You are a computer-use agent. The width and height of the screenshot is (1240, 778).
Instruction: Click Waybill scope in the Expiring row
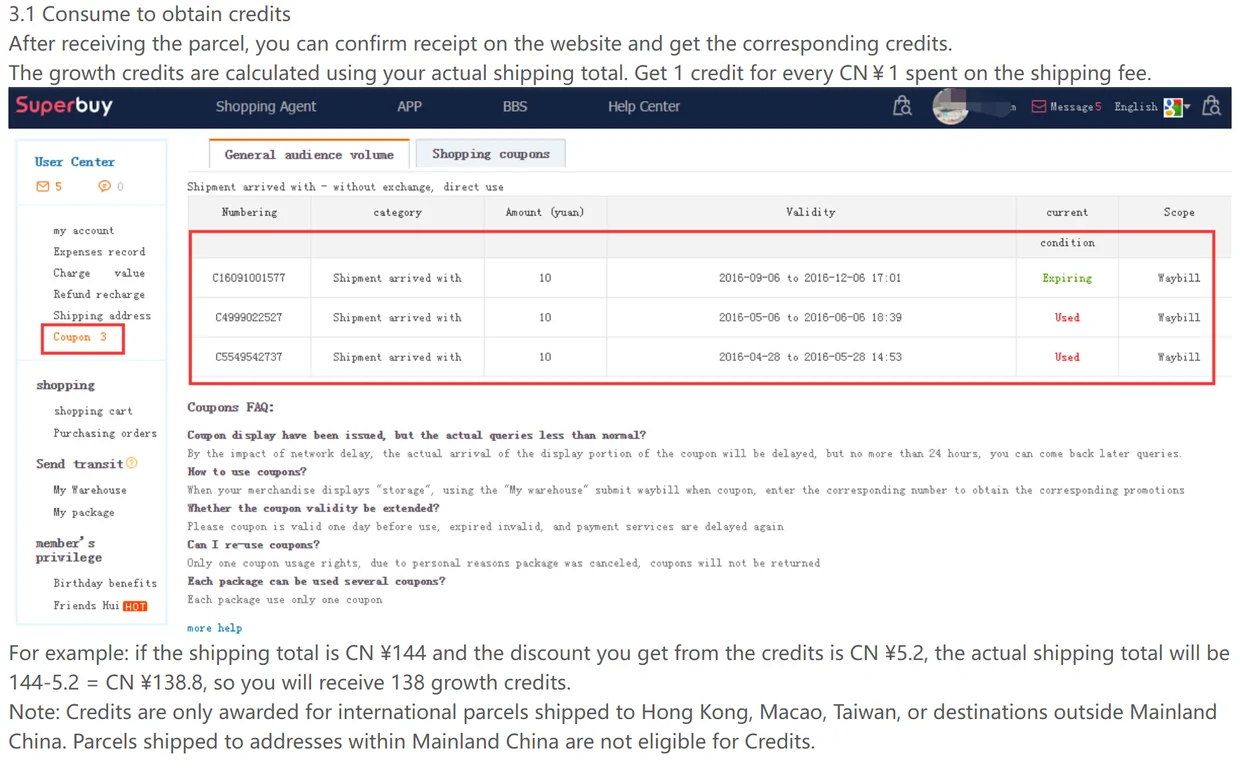1179,278
